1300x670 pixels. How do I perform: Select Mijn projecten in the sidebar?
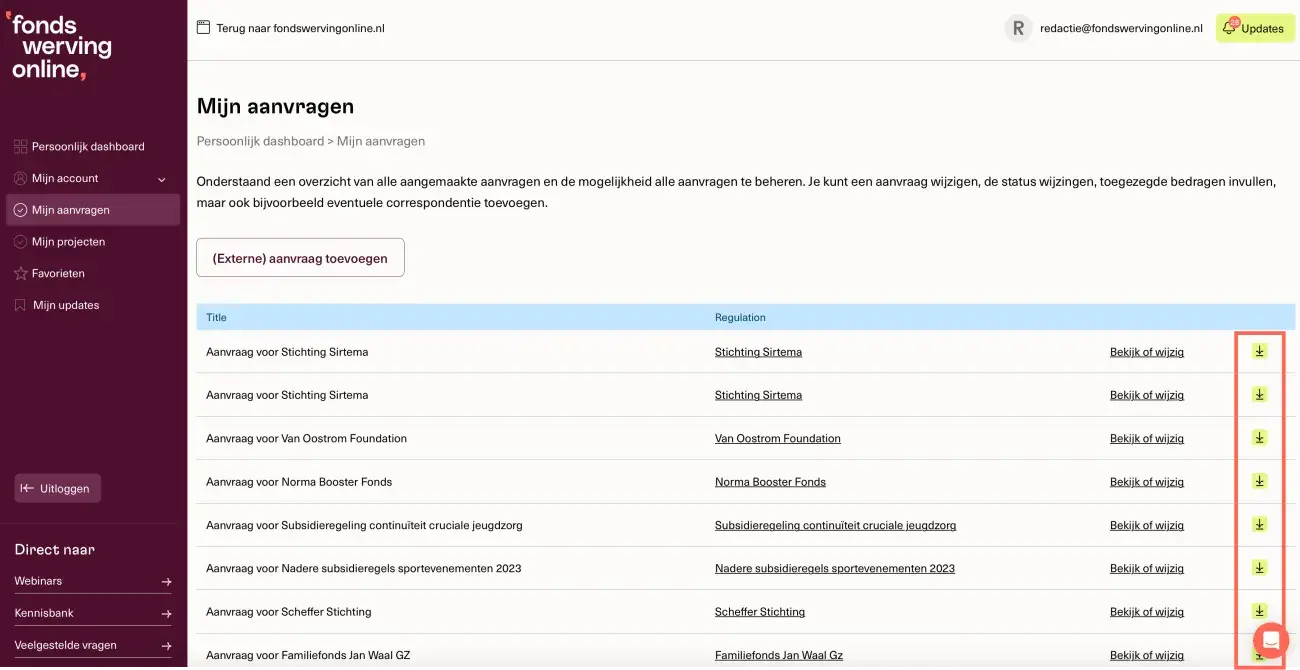pyautogui.click(x=20, y=241)
